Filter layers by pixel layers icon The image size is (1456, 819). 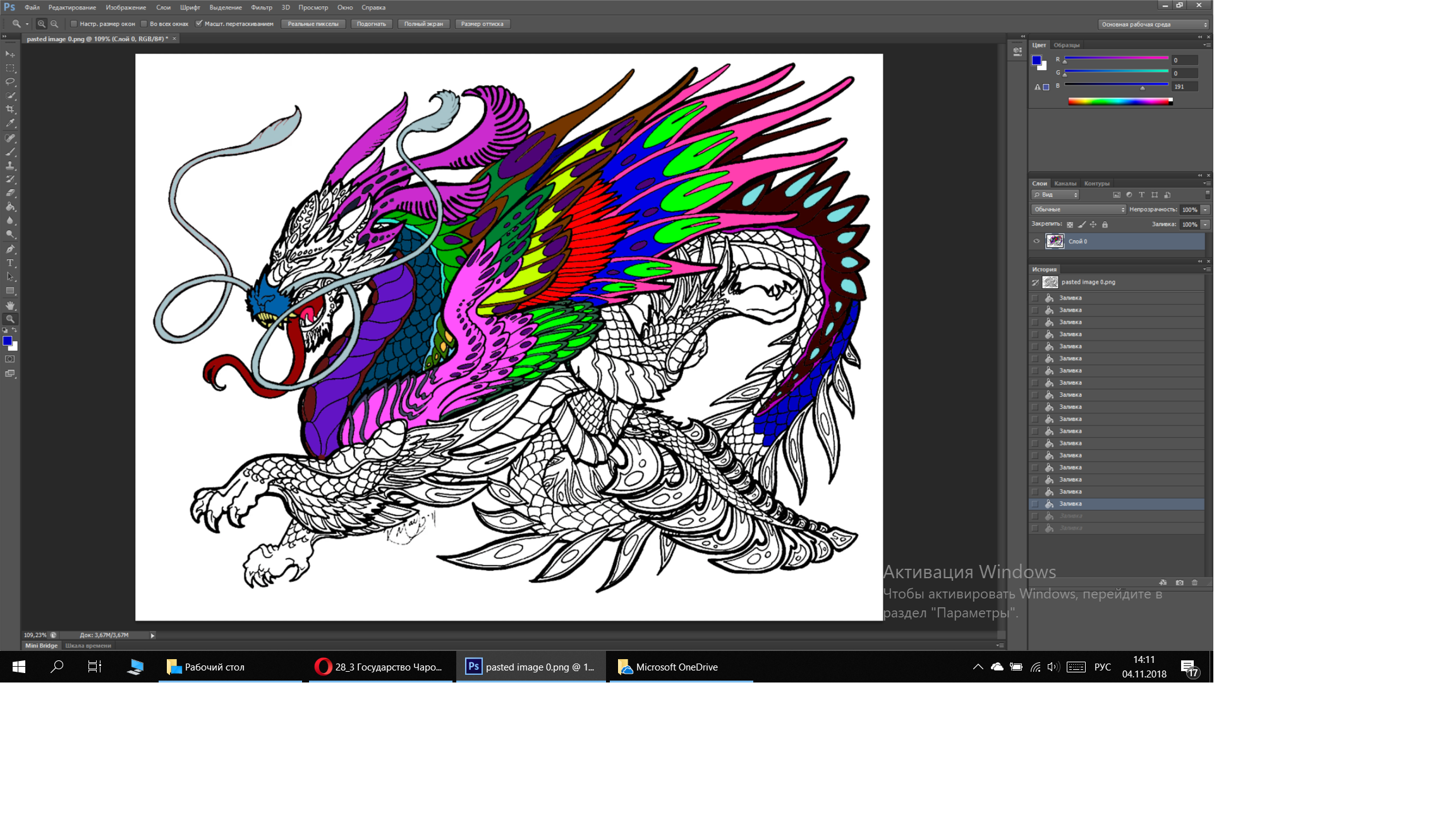1117,195
